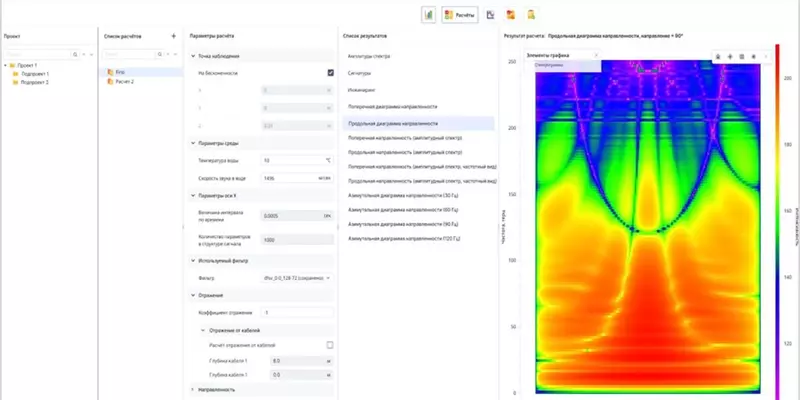Expand the Направленность section

(x=192, y=388)
